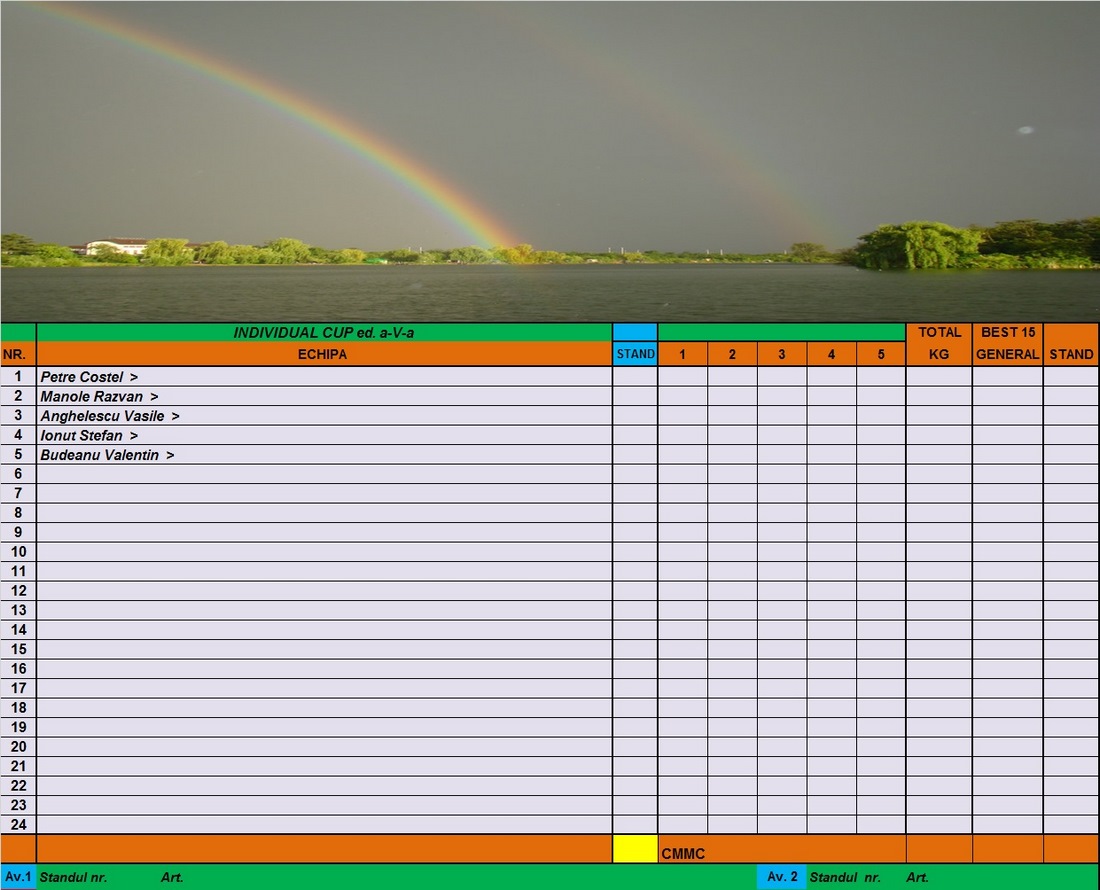Image resolution: width=1100 pixels, height=890 pixels.
Task: Click the column 3 header cell
Action: (x=782, y=354)
